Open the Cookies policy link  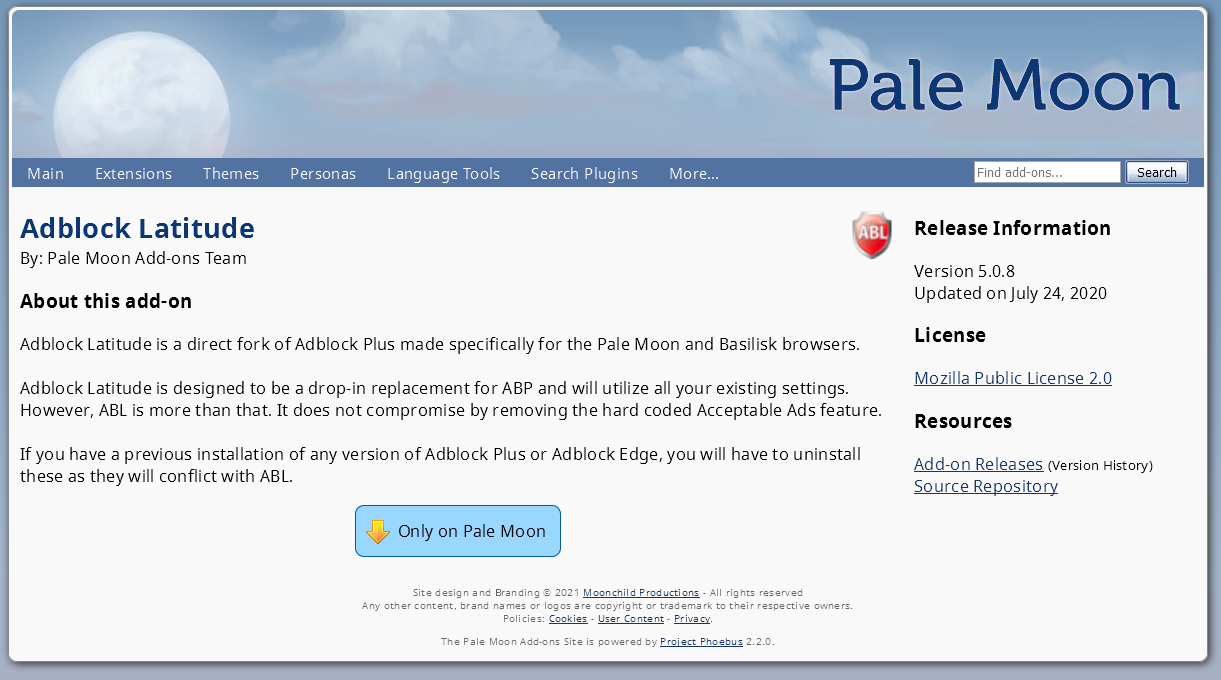click(x=568, y=619)
